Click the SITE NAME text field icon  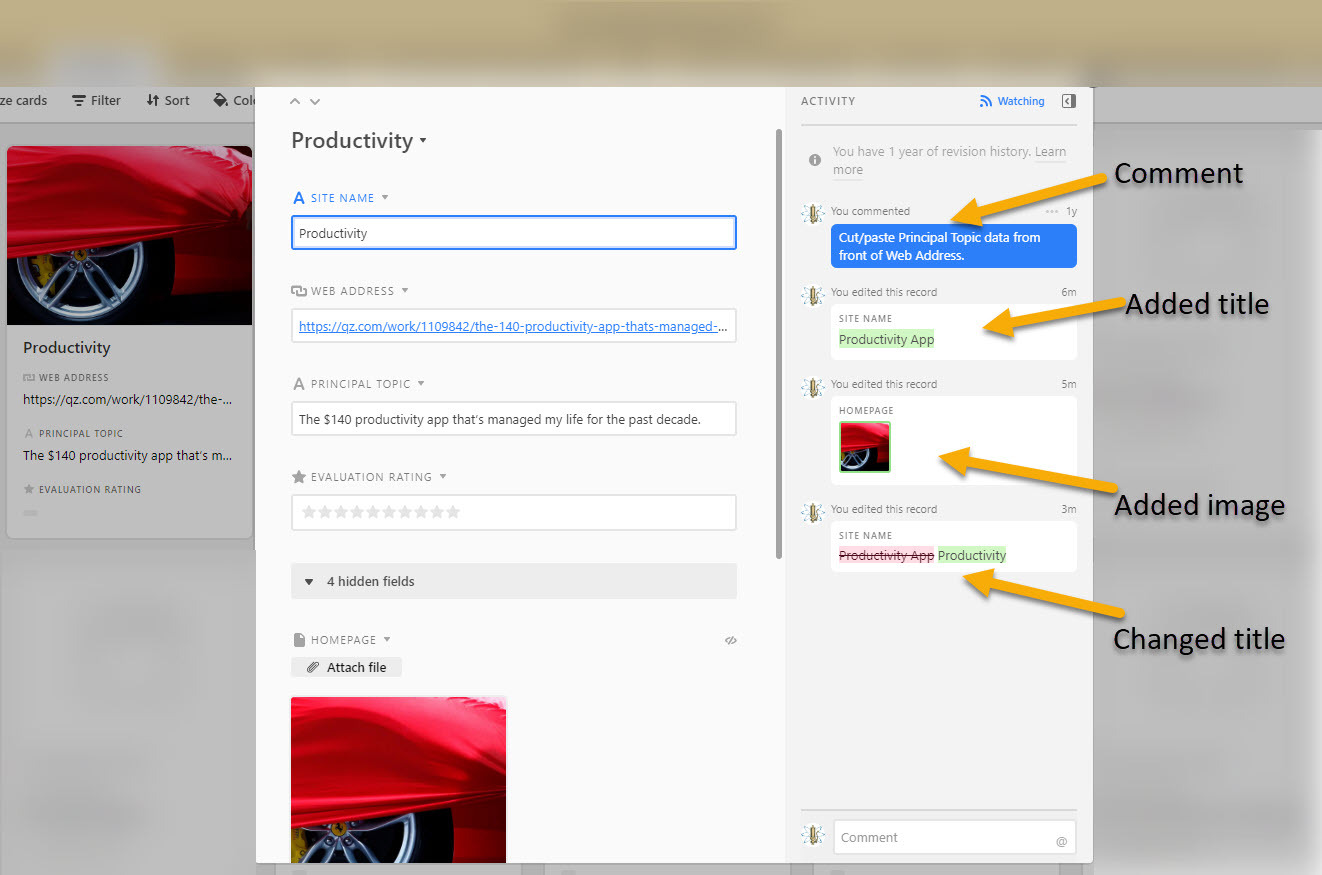coord(298,198)
